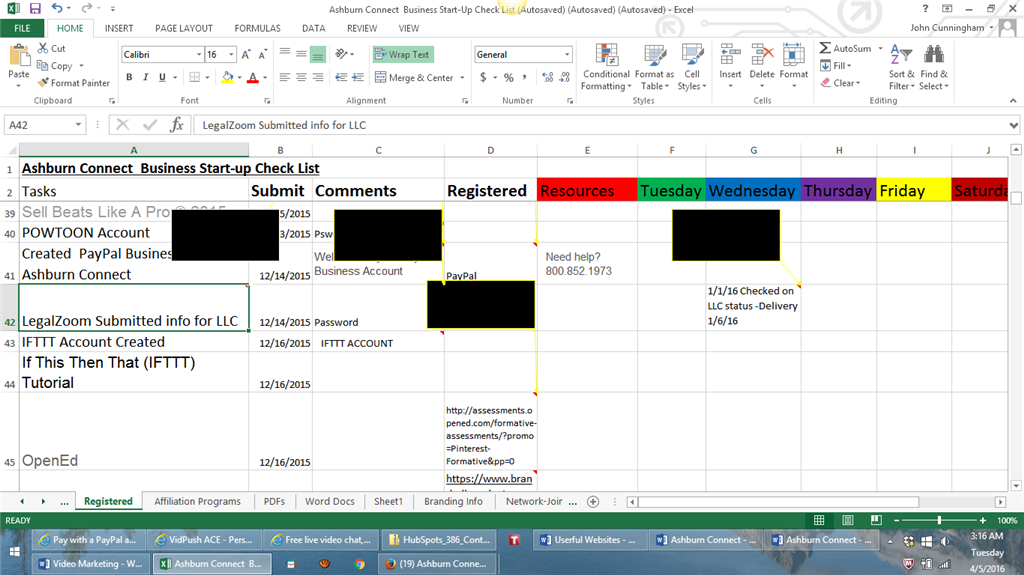Image resolution: width=1024 pixels, height=575 pixels.
Task: Switch to Page Layout view in status bar
Action: pyautogui.click(x=848, y=520)
